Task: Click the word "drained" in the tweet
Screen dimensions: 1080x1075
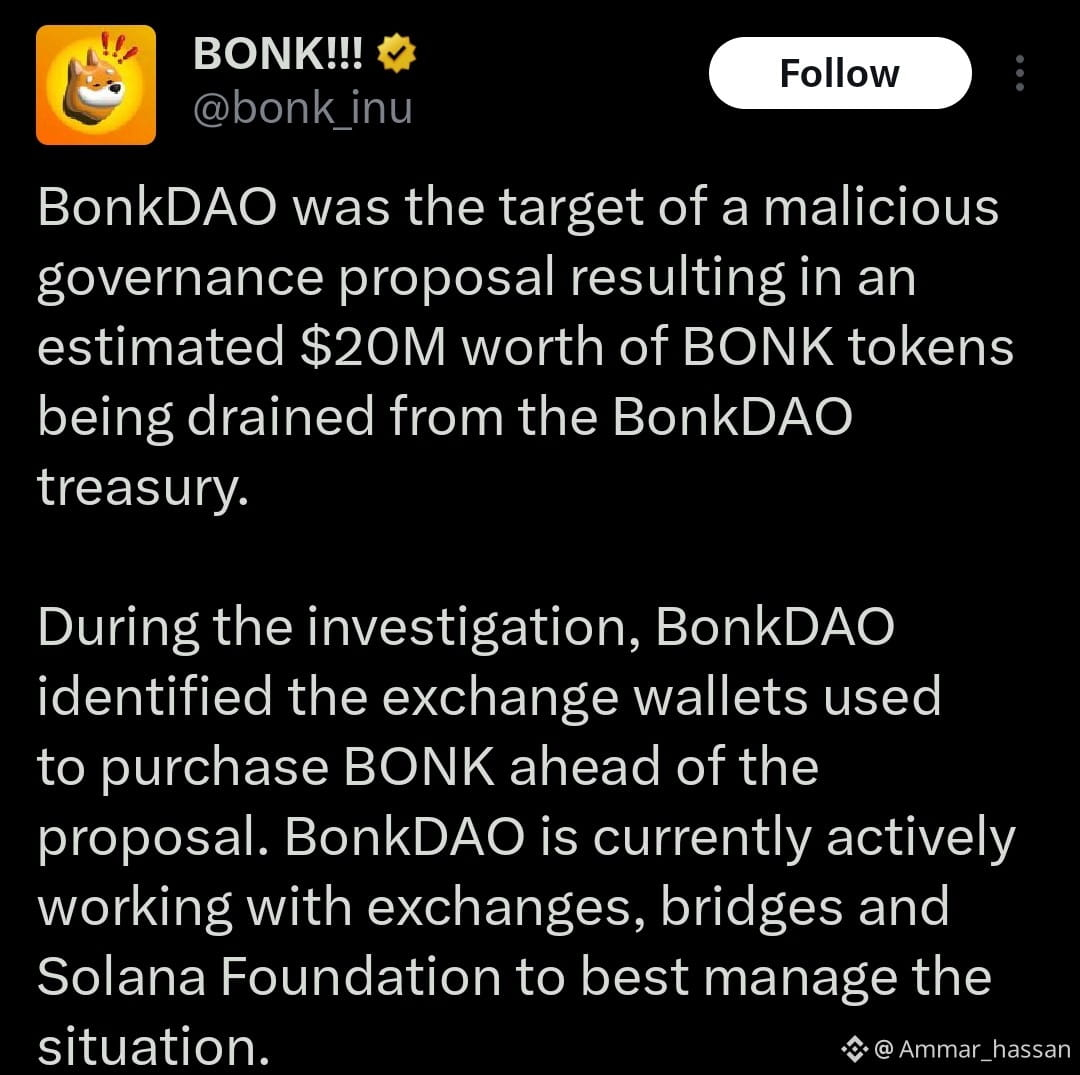Action: 280,417
